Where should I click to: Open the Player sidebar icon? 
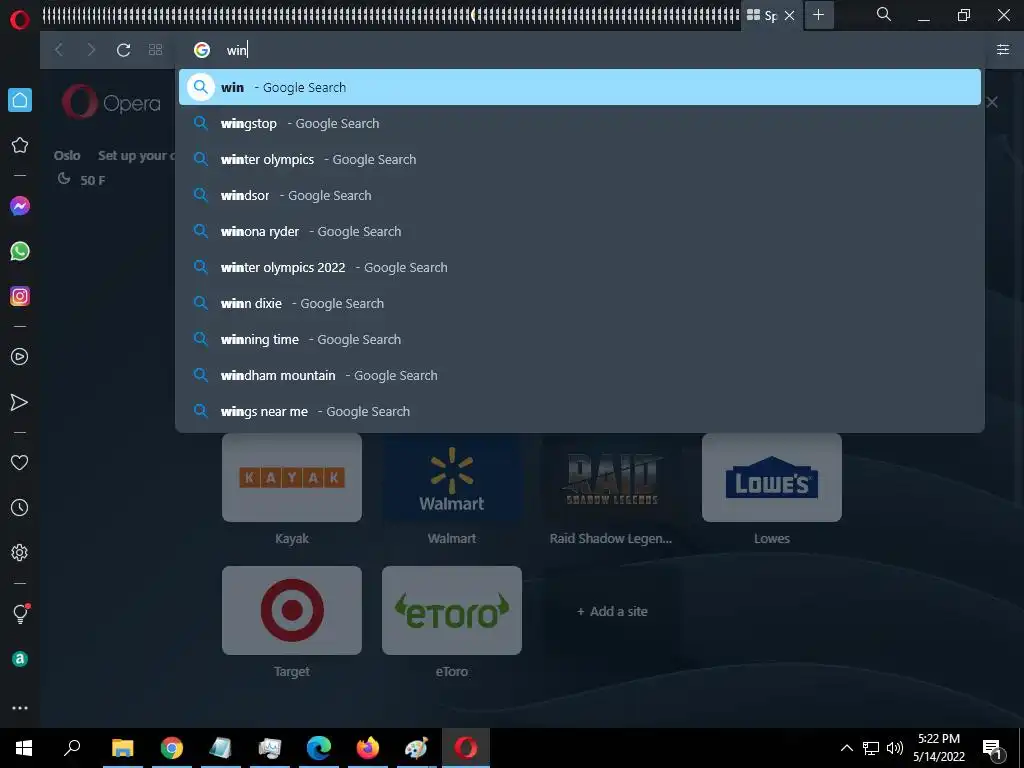(20, 357)
